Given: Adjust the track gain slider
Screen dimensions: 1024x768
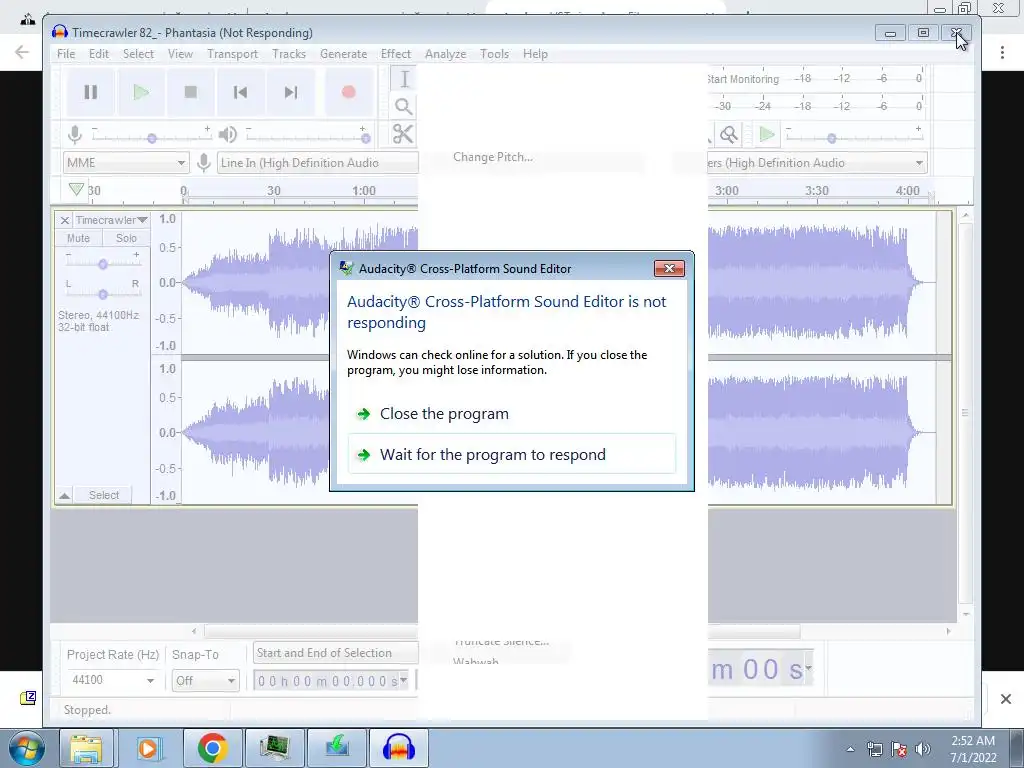Looking at the screenshot, I should point(103,264).
